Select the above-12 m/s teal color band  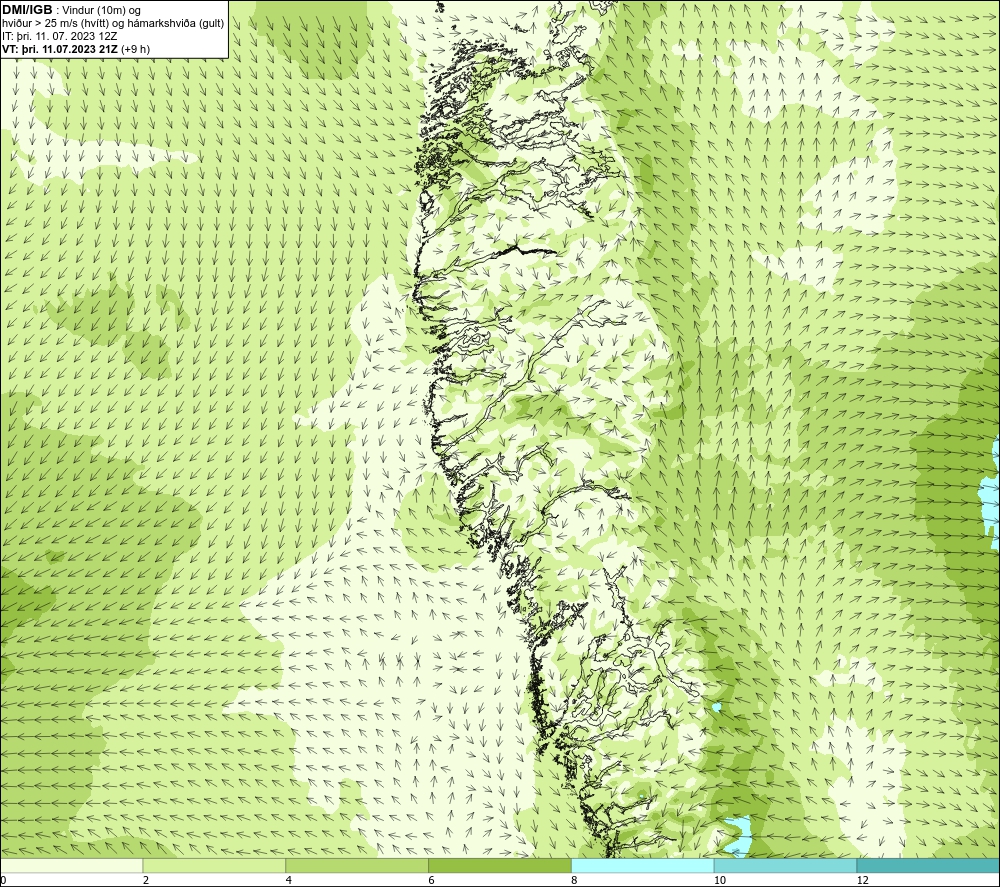tap(929, 866)
